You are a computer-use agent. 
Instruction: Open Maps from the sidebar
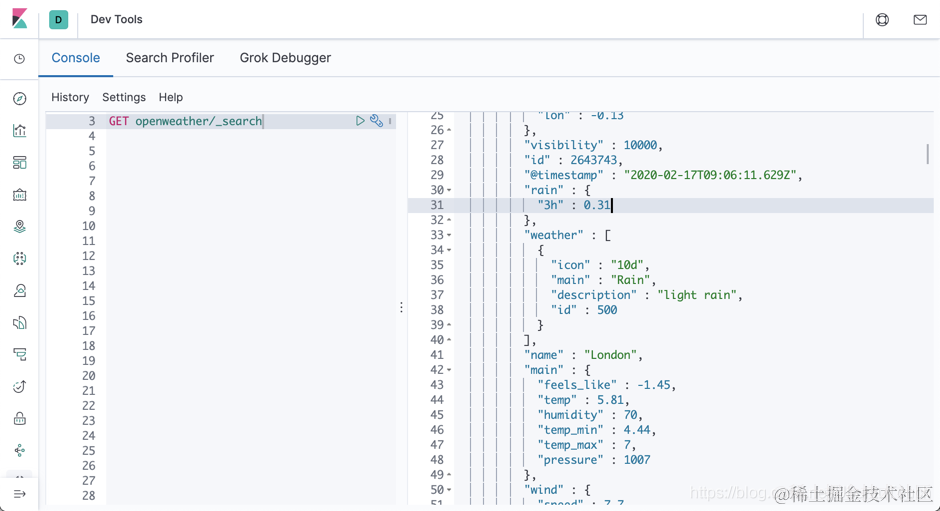(x=20, y=226)
